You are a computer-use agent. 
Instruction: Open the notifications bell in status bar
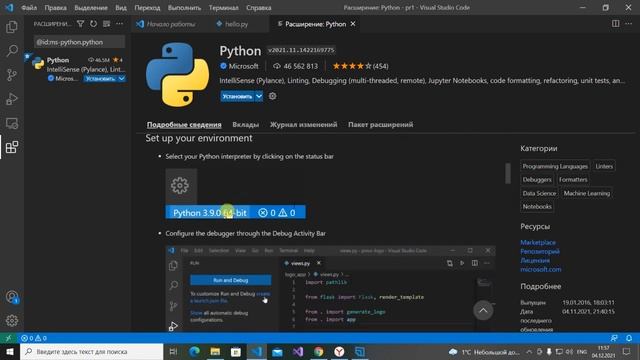pyautogui.click(x=629, y=338)
